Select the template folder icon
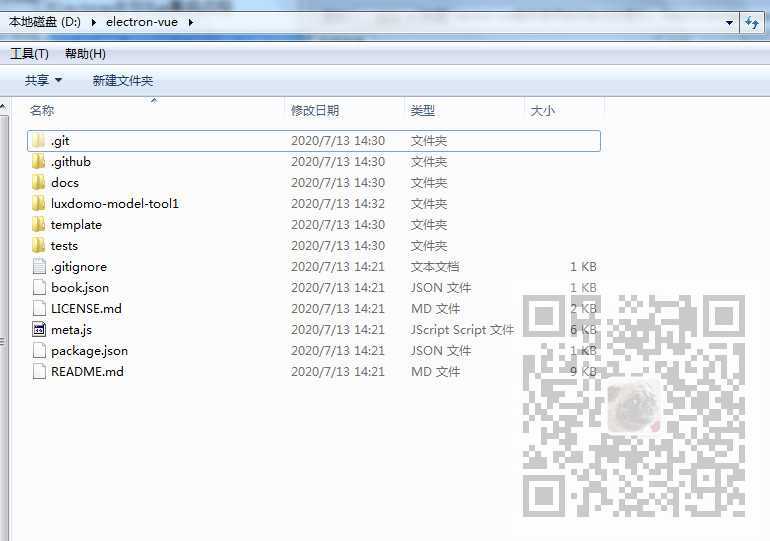This screenshot has width=770, height=541. pyautogui.click(x=38, y=225)
